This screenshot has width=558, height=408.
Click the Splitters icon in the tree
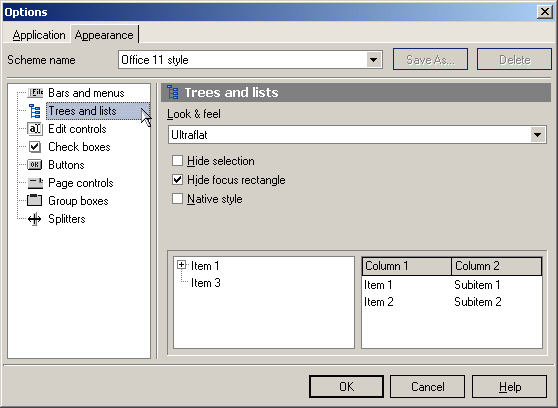(35, 219)
